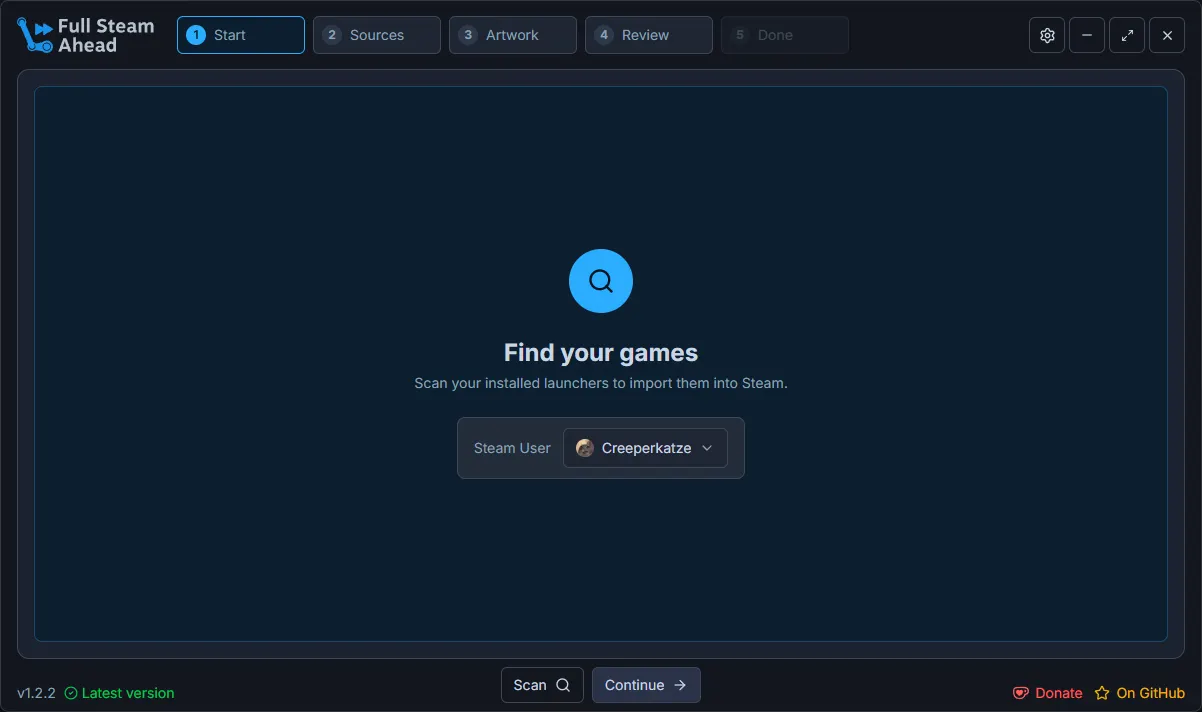The width and height of the screenshot is (1202, 712).
Task: Open the Review step
Action: click(x=649, y=35)
